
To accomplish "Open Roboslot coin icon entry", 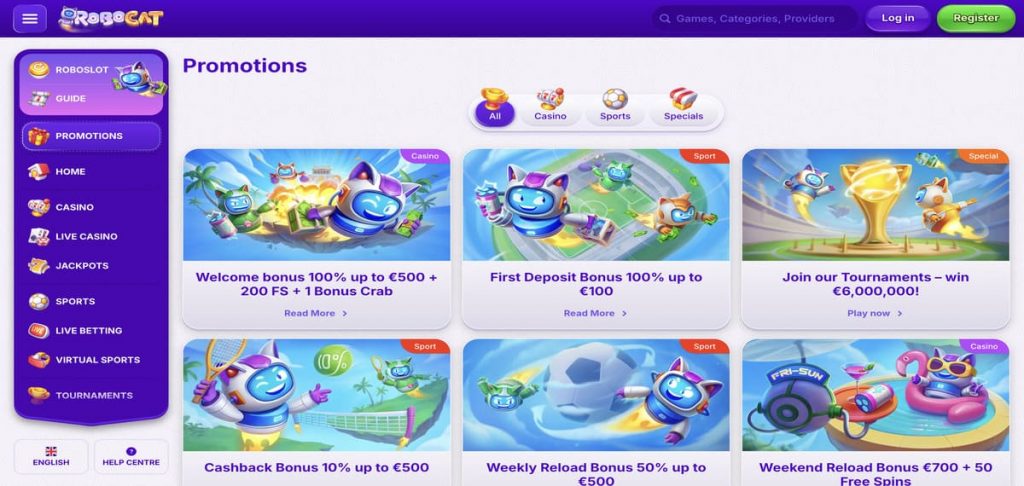I will [x=39, y=70].
